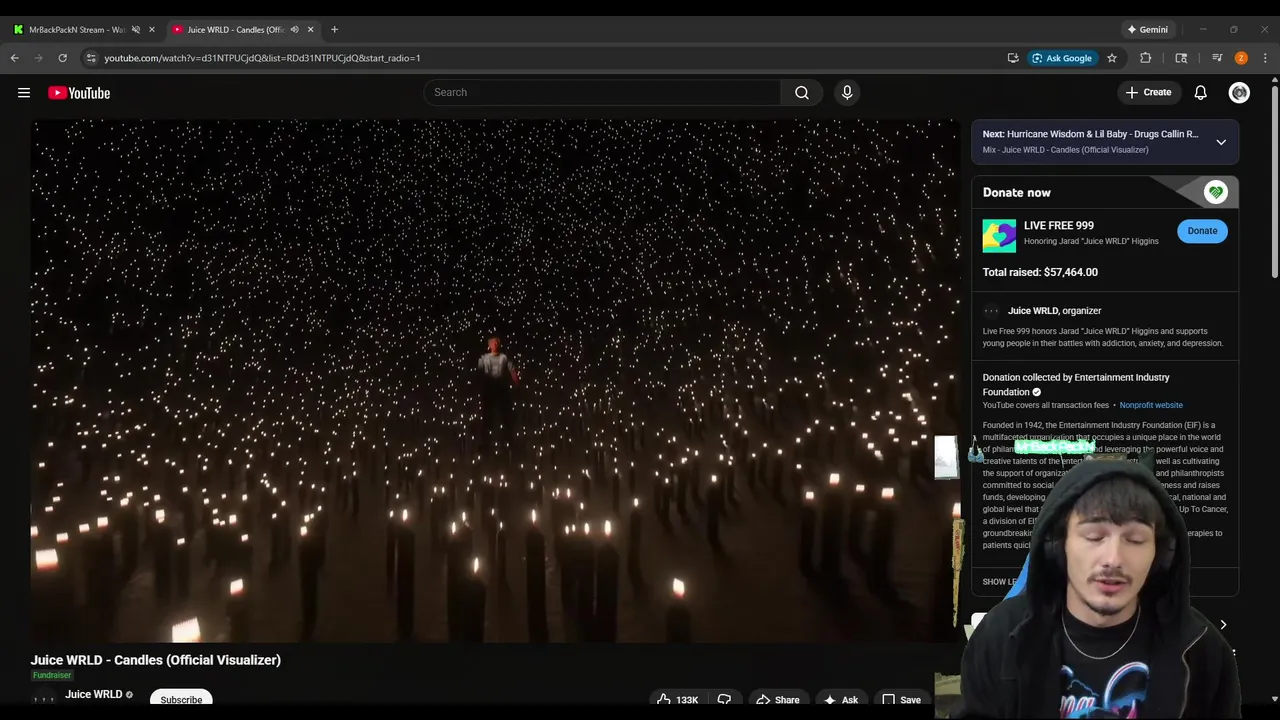Subscribe to Juice WRLD channel
Viewport: 1280px width, 720px height.
[x=181, y=699]
